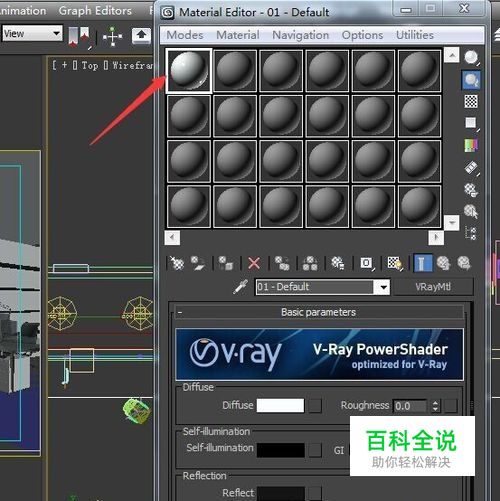Click the Roughness spinner arrows
500x501 pixels.
[x=435, y=406]
